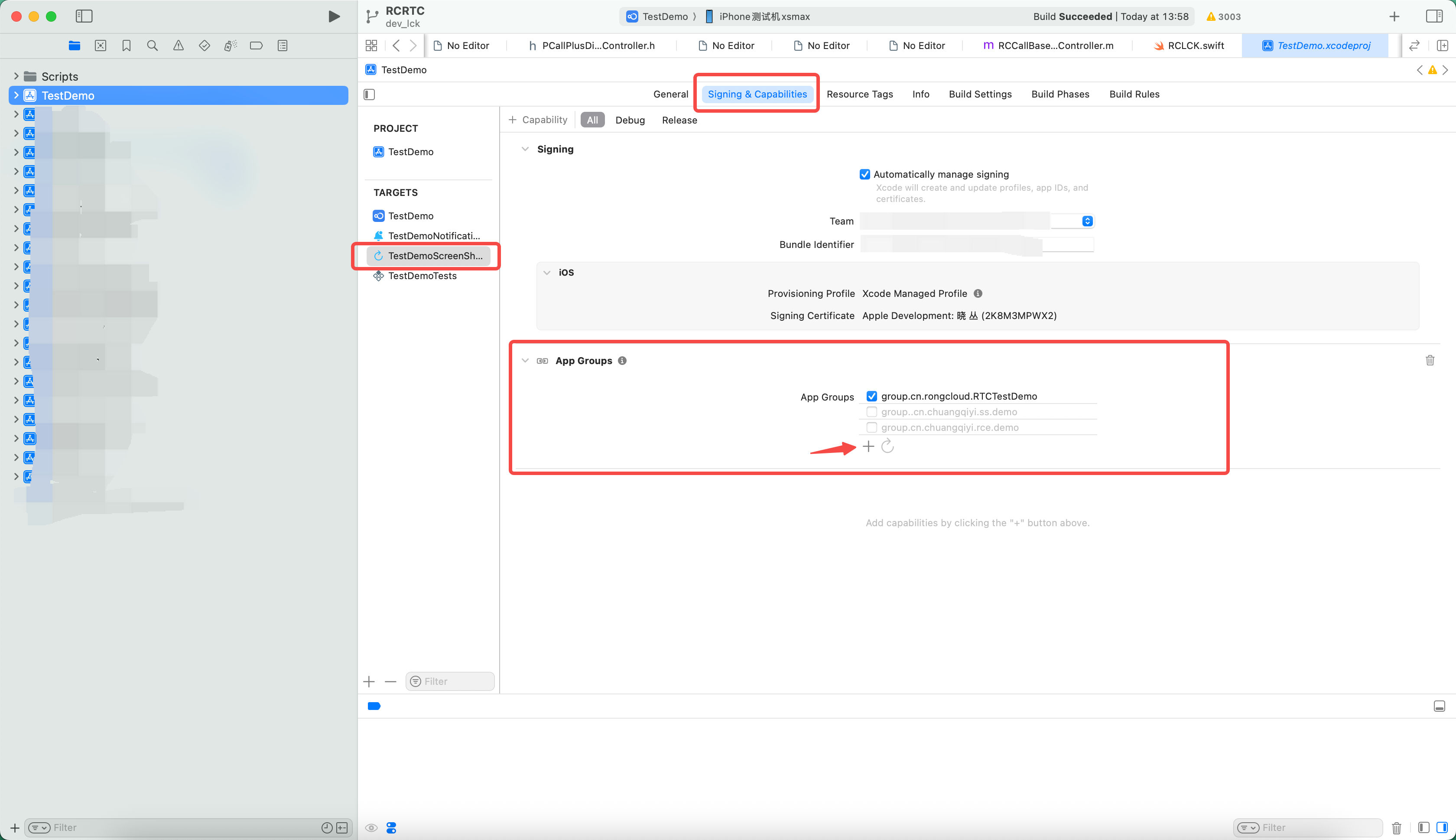Hide the project and targets list
Image resolution: width=1456 pixels, height=840 pixels.
(x=370, y=94)
